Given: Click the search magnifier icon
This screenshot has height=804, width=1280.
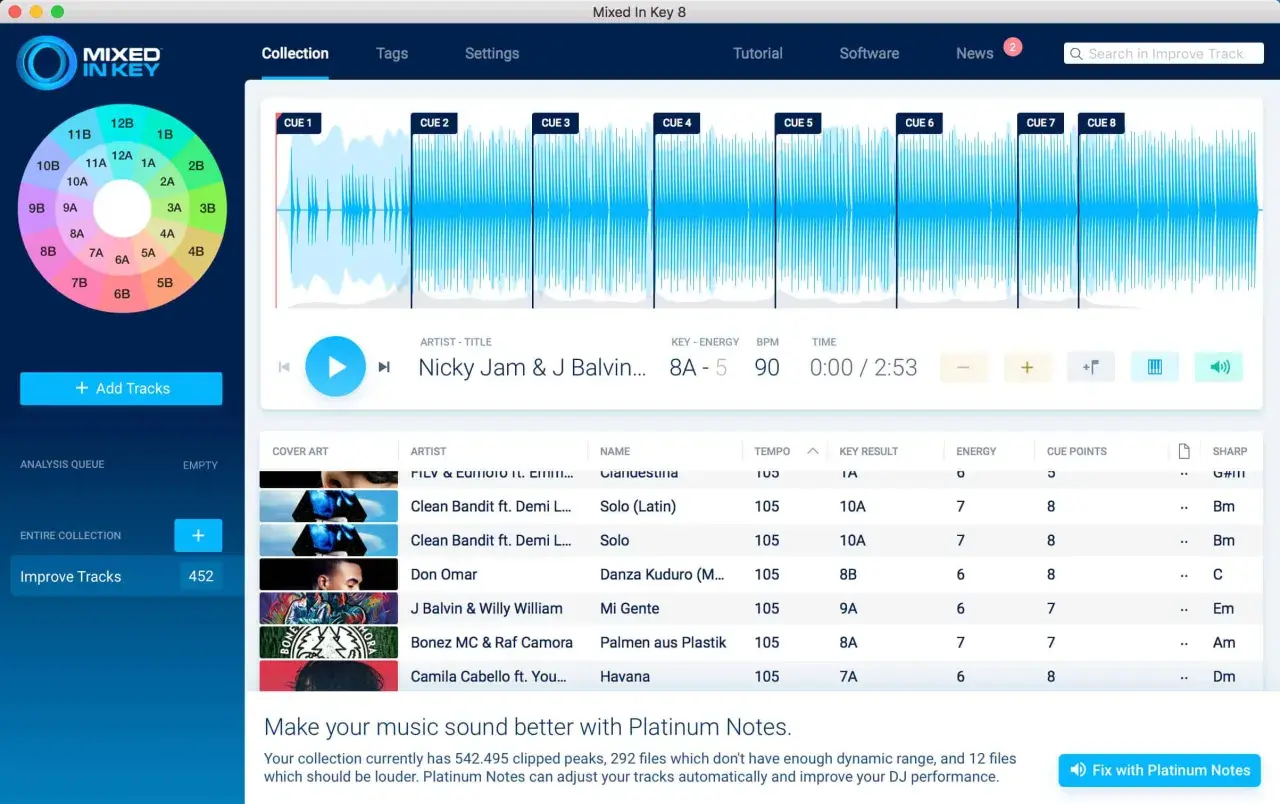Looking at the screenshot, I should [1076, 54].
